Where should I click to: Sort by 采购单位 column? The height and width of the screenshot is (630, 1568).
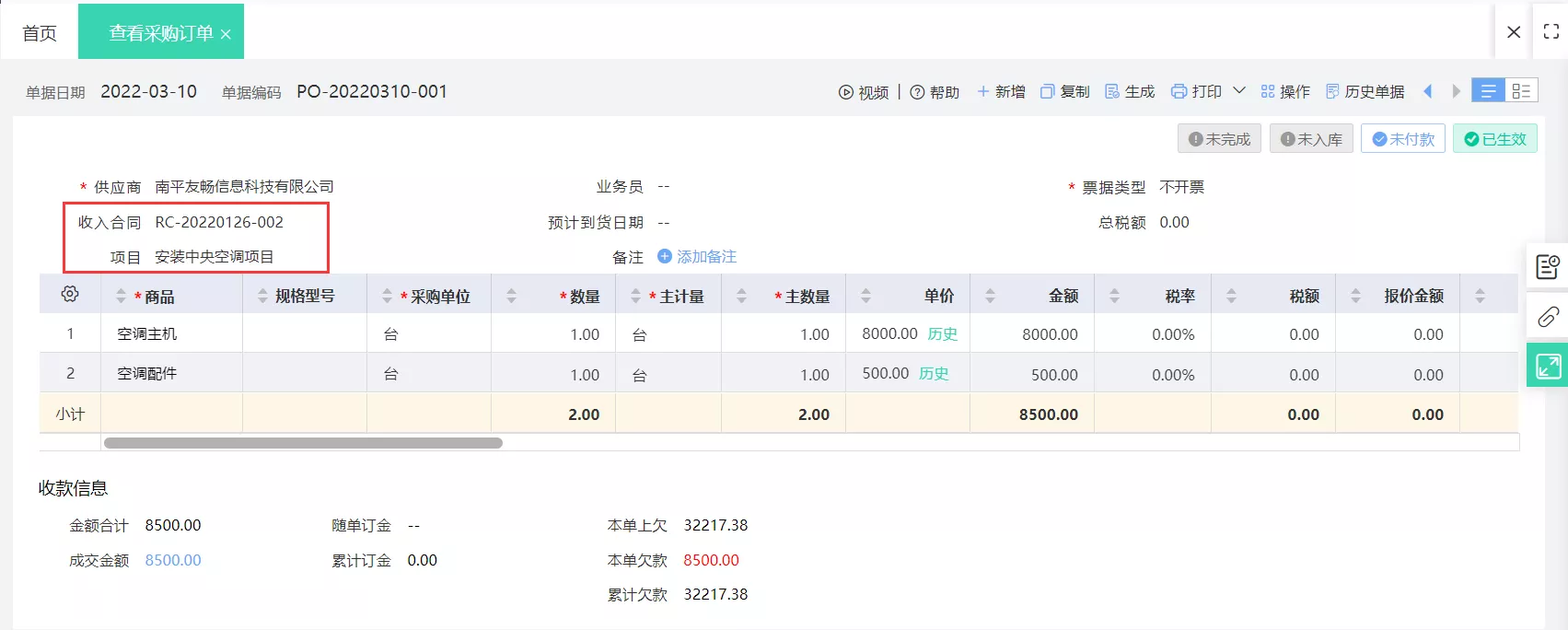tap(387, 296)
